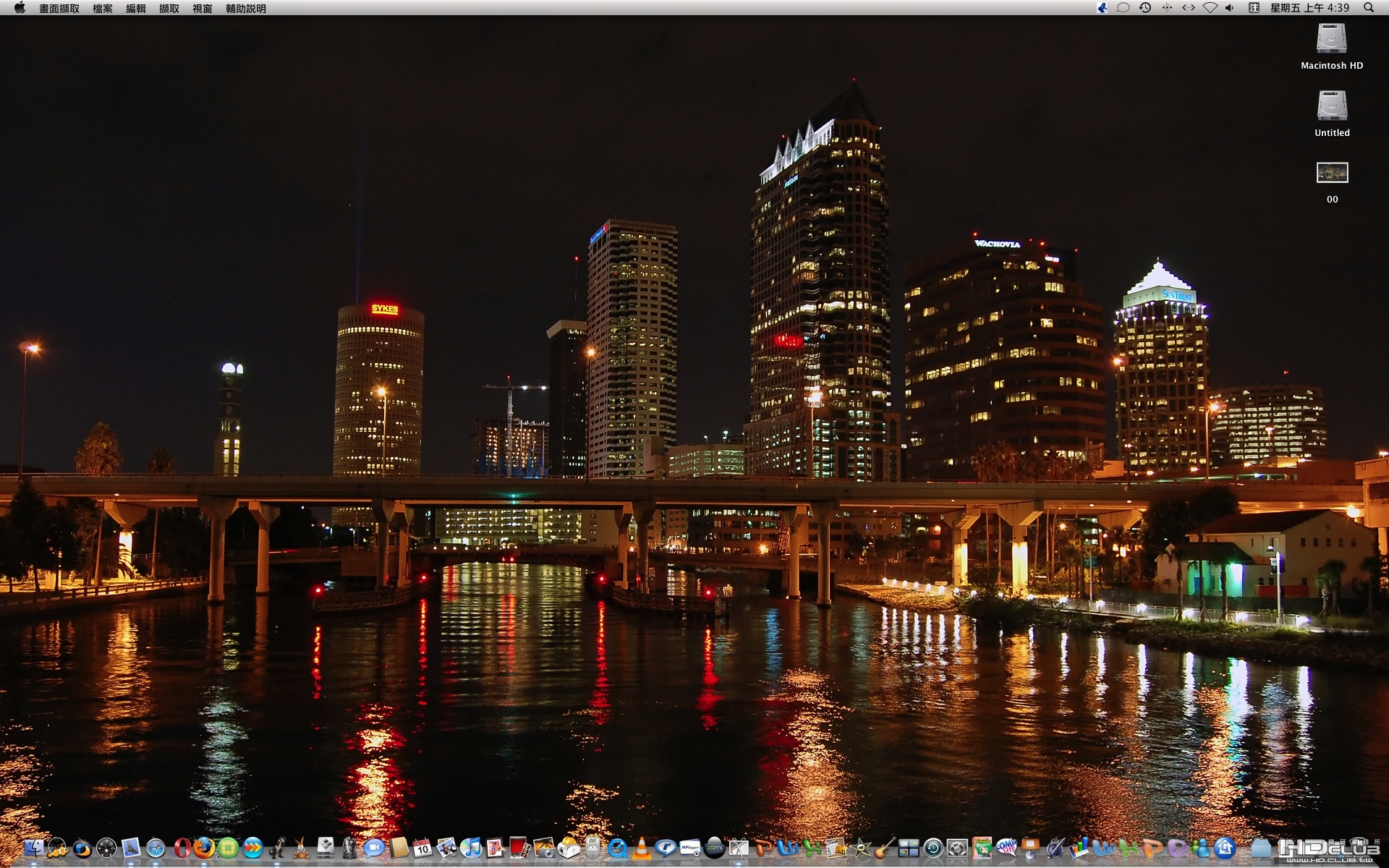1389x868 pixels.
Task: Open the Apple menu
Action: click(20, 8)
